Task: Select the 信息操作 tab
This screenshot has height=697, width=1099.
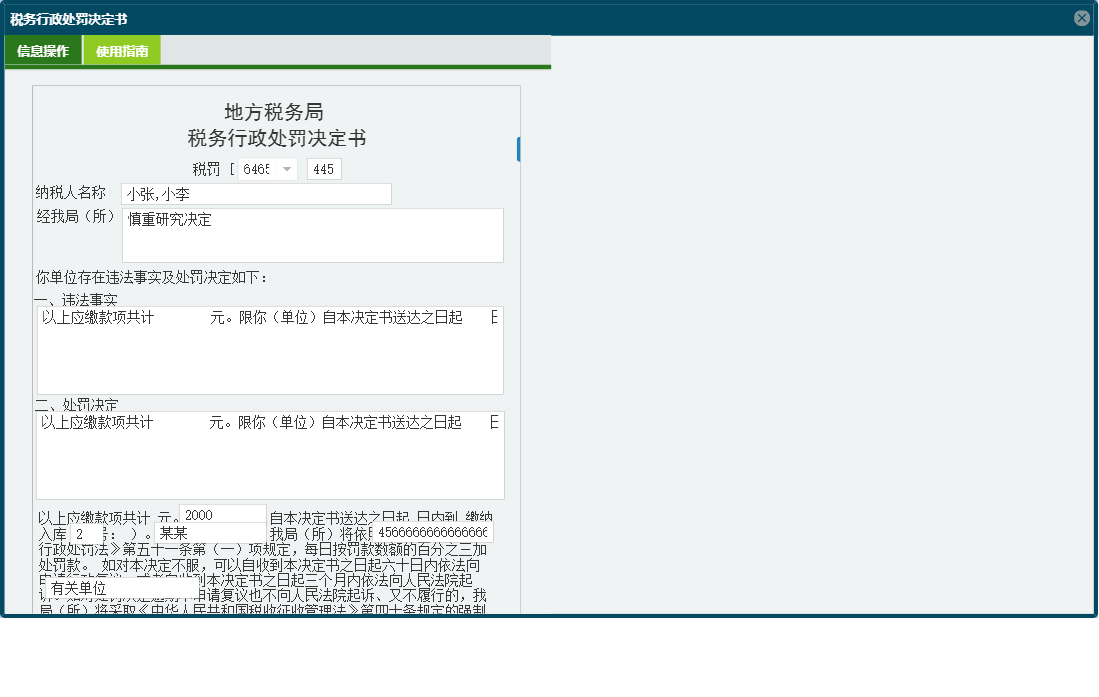Action: [43, 48]
